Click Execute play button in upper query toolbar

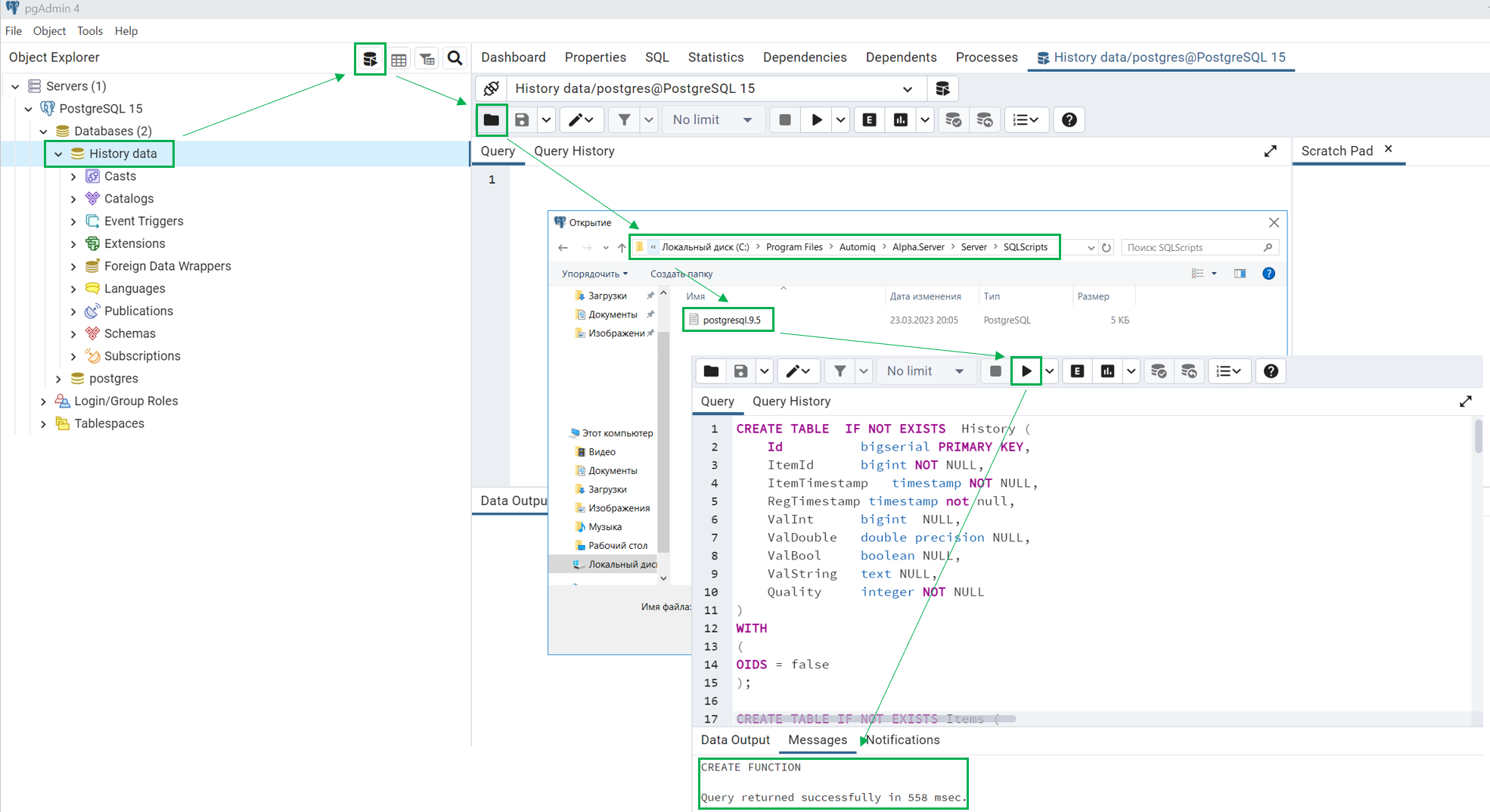817,119
